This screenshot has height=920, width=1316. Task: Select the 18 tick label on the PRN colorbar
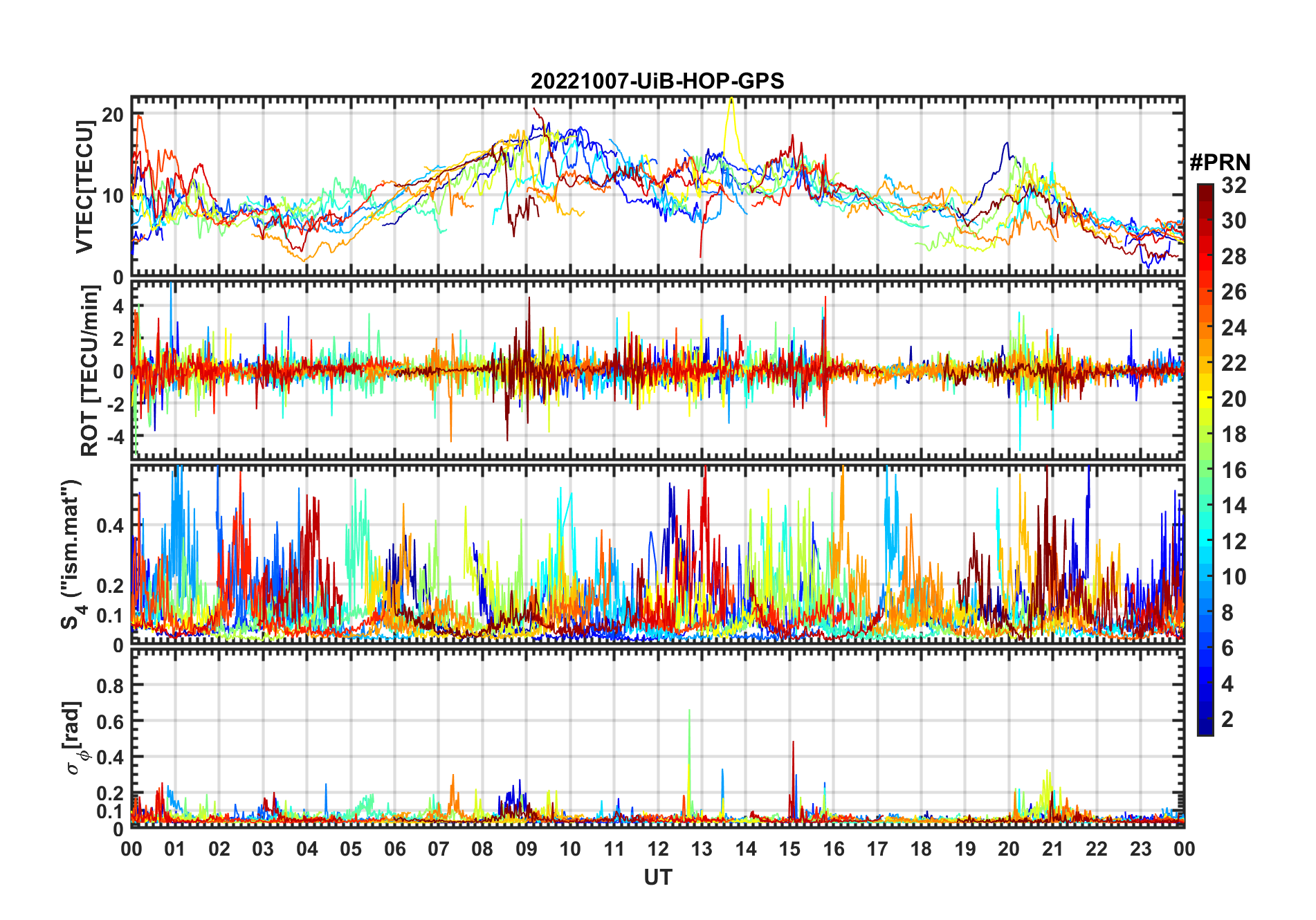[x=1234, y=434]
